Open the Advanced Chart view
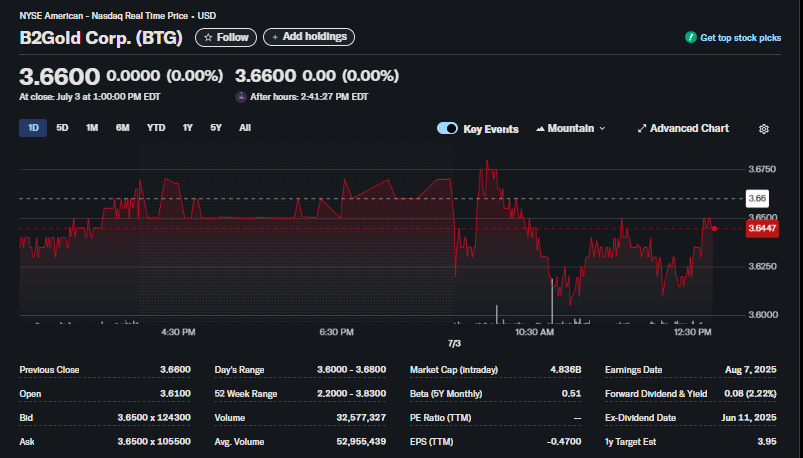Viewport: 803px width, 458px height. pos(683,129)
